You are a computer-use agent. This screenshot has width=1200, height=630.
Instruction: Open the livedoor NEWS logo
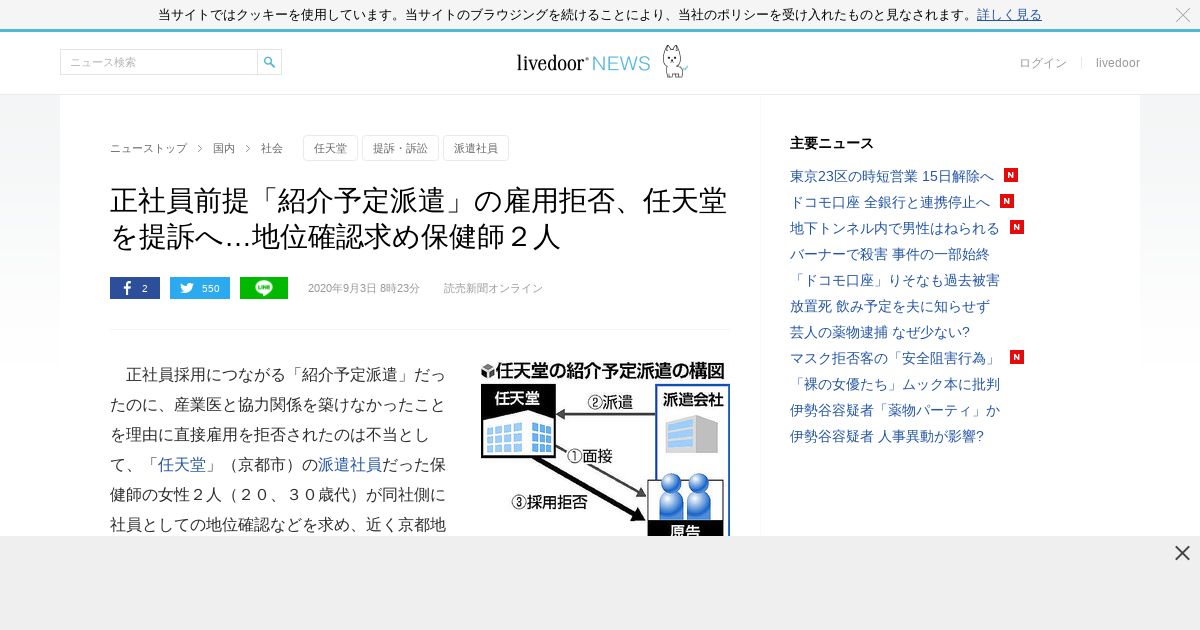584,63
